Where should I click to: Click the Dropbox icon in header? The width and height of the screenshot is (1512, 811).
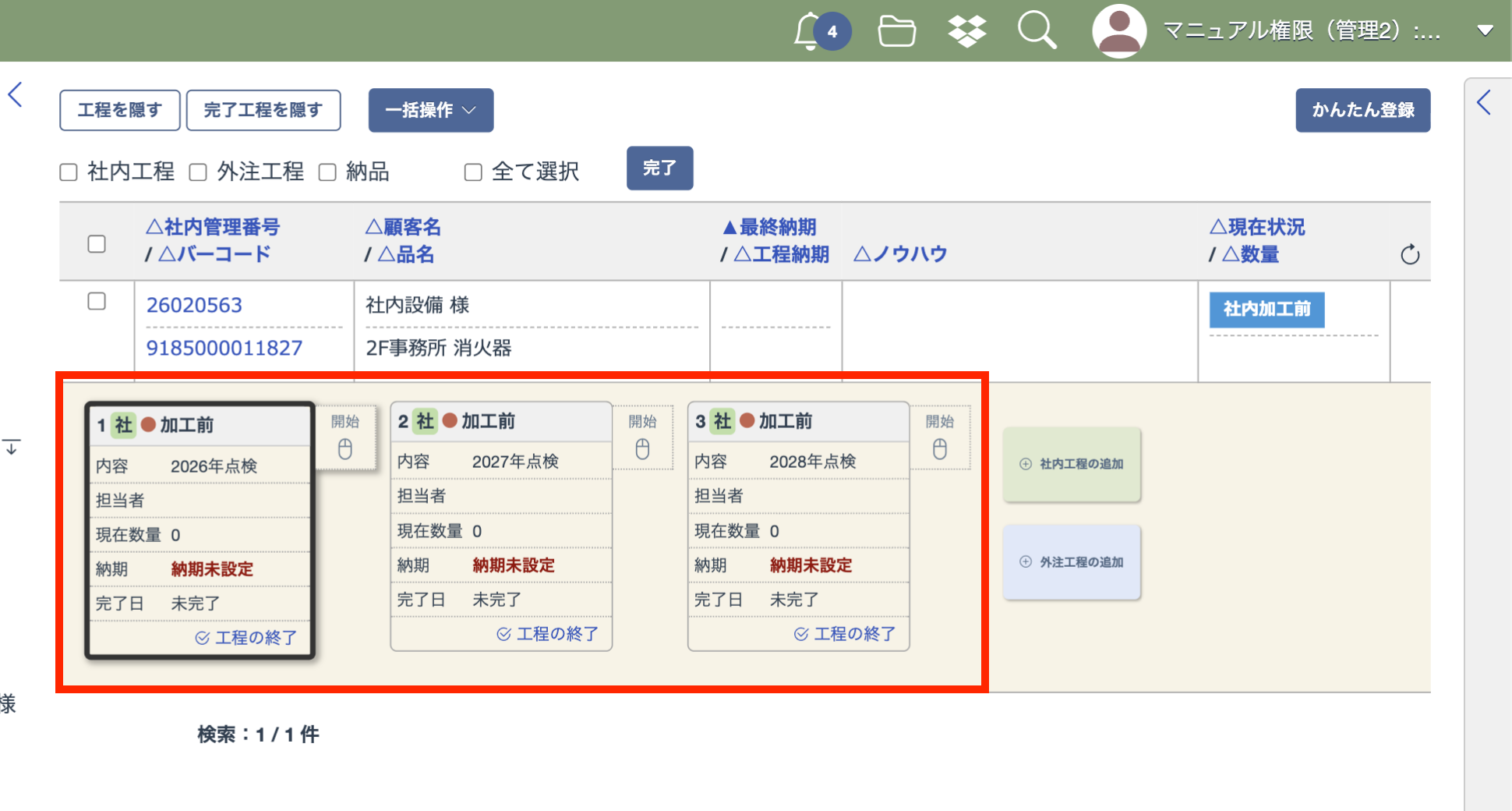[966, 31]
